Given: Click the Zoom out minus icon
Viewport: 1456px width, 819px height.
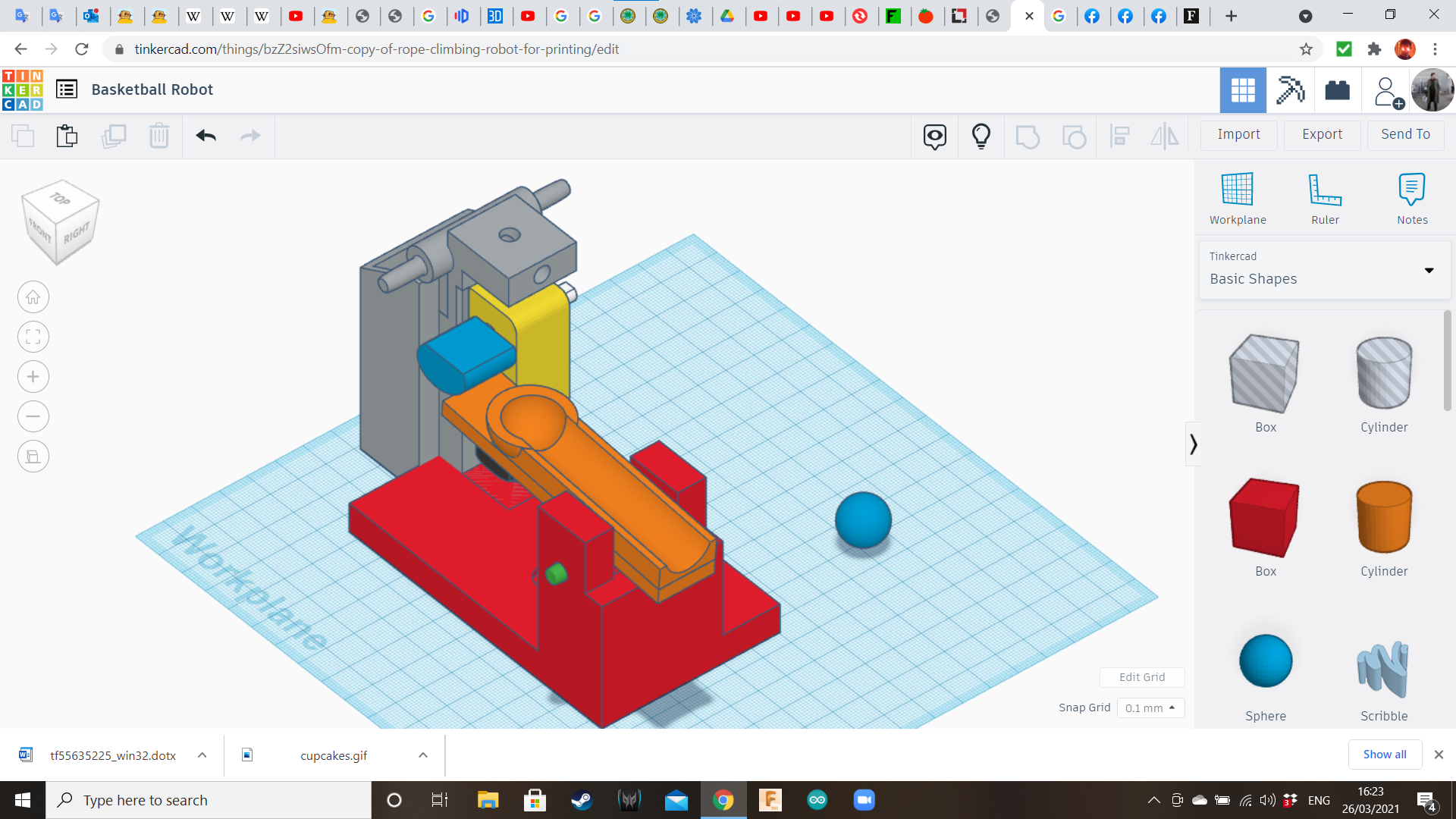Looking at the screenshot, I should (x=33, y=416).
